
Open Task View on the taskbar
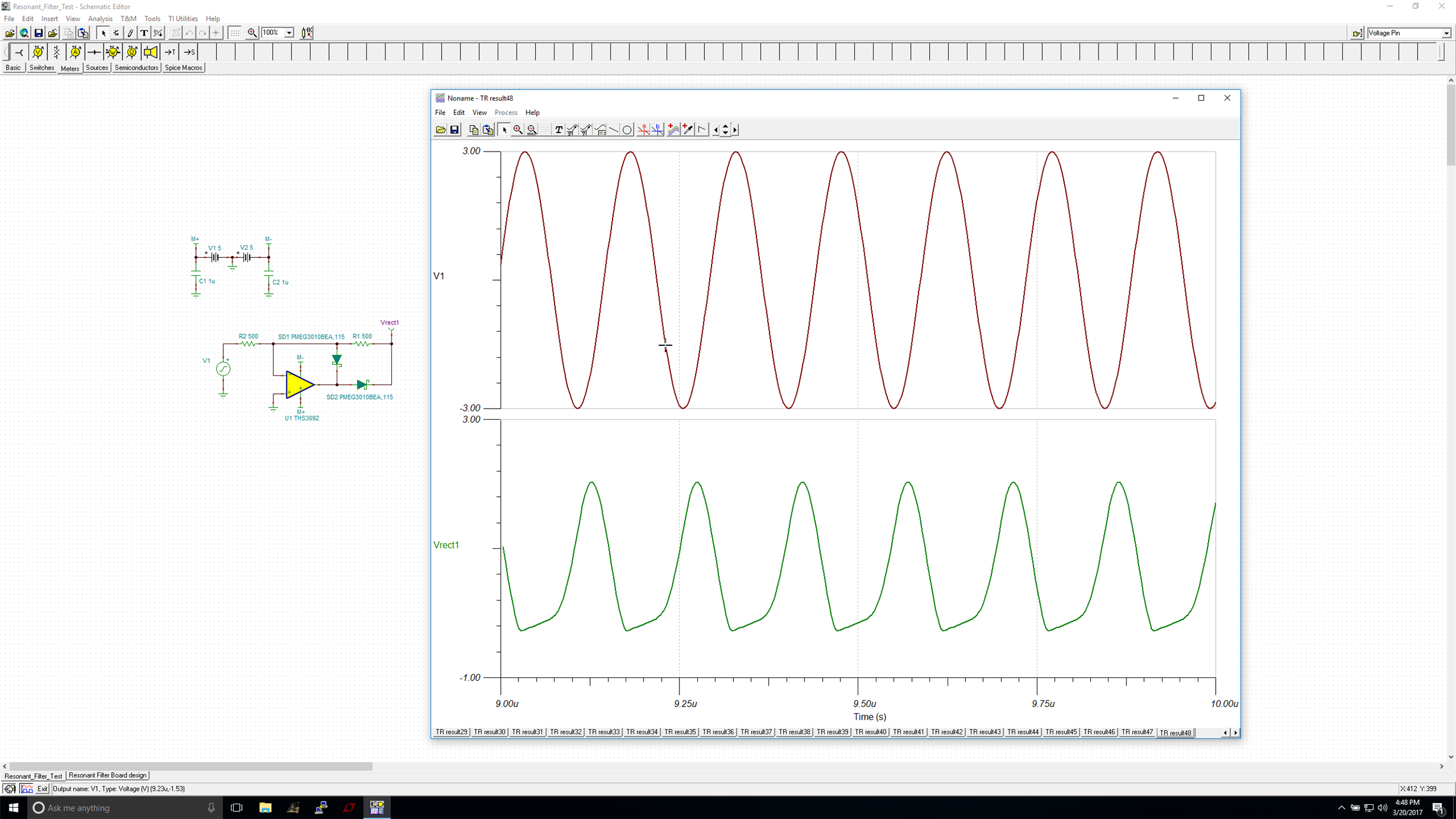(x=237, y=808)
